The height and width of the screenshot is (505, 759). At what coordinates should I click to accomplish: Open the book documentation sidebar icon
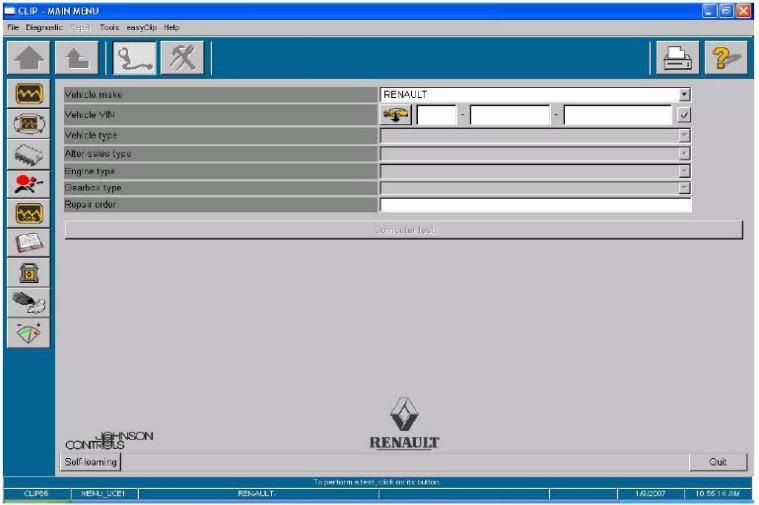tap(29, 243)
